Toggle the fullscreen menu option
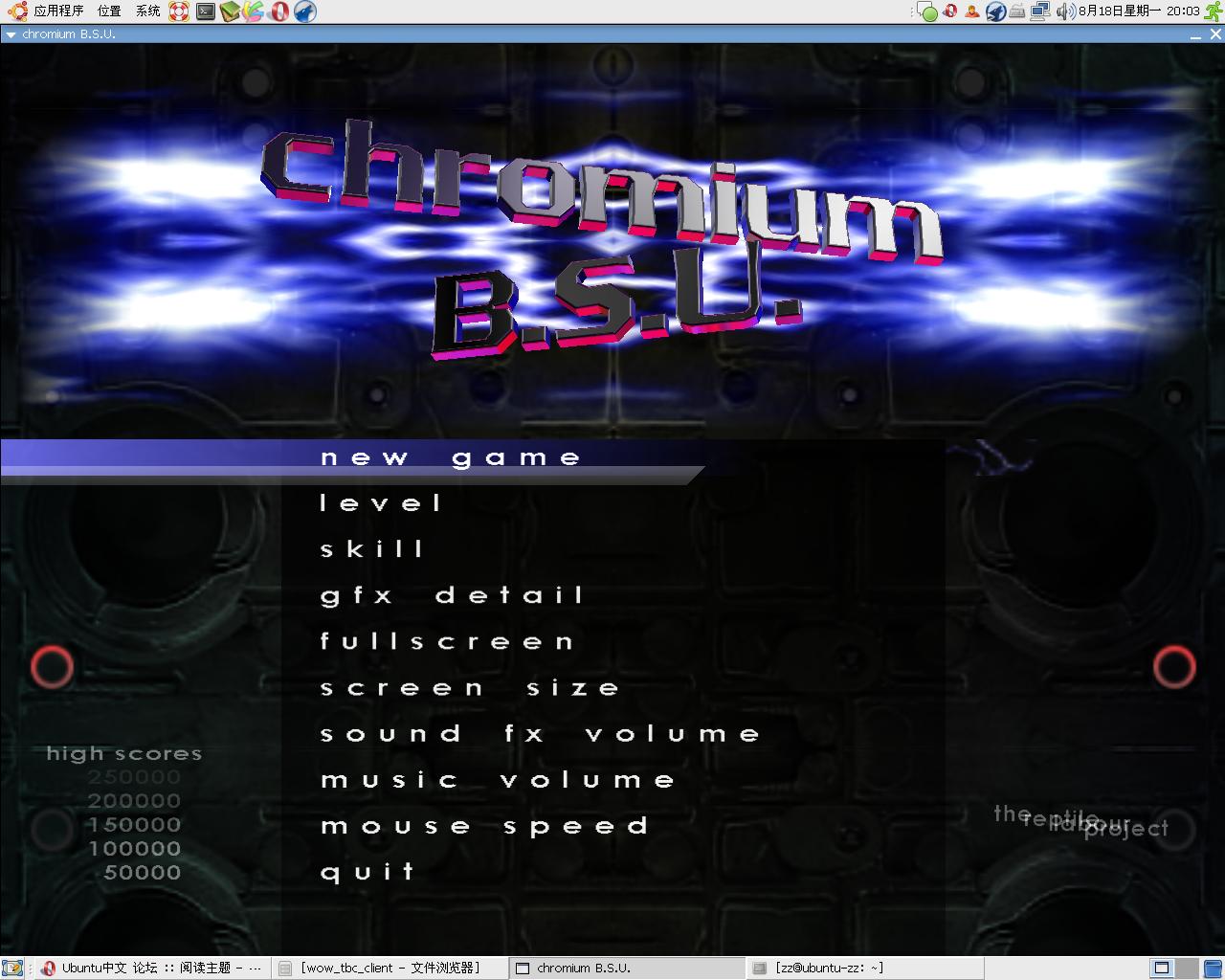1225x980 pixels. pyautogui.click(x=447, y=641)
